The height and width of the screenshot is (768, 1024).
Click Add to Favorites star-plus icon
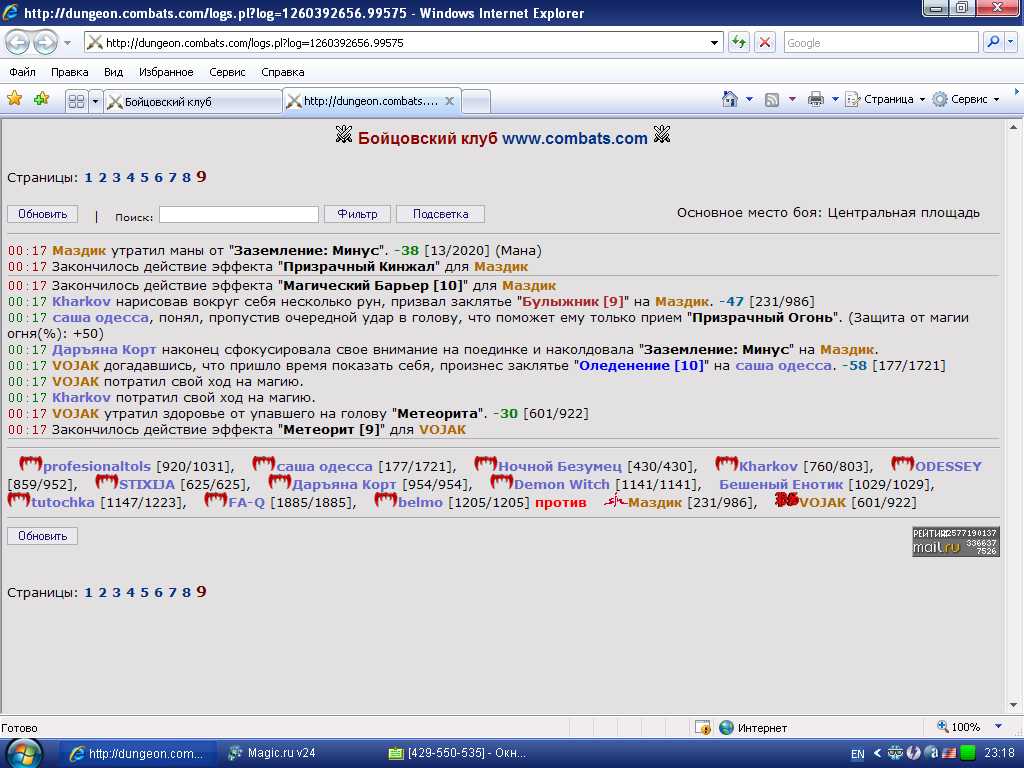[x=42, y=99]
